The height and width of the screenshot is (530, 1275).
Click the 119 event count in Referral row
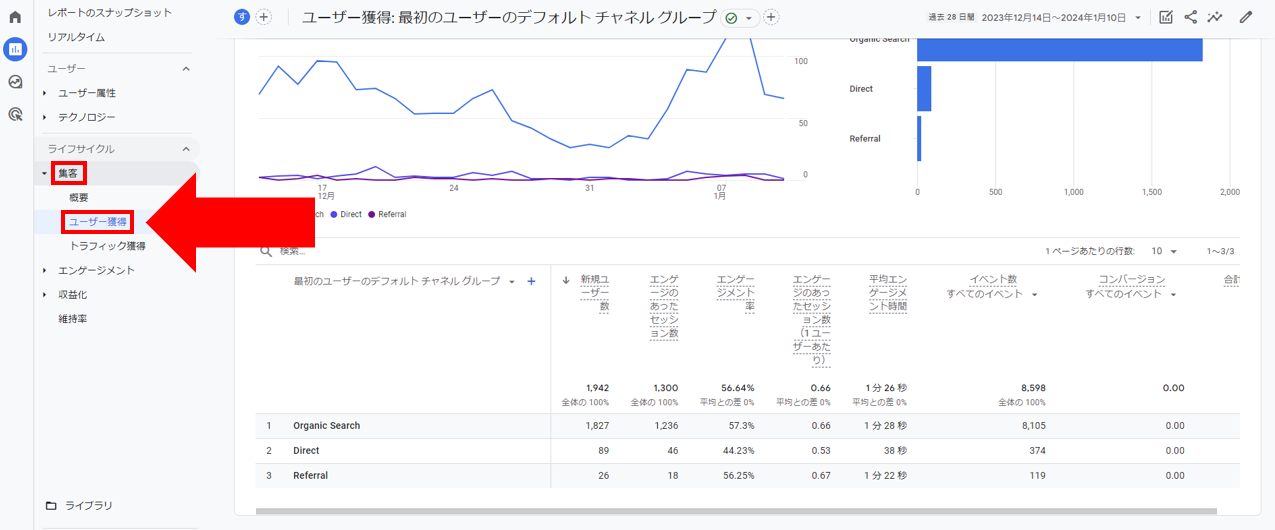pos(1037,475)
